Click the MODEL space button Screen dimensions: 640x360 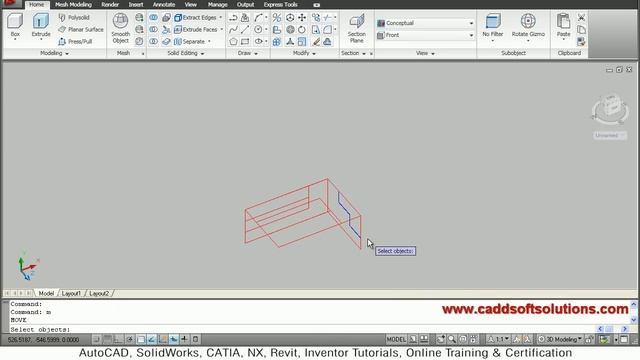click(x=396, y=339)
